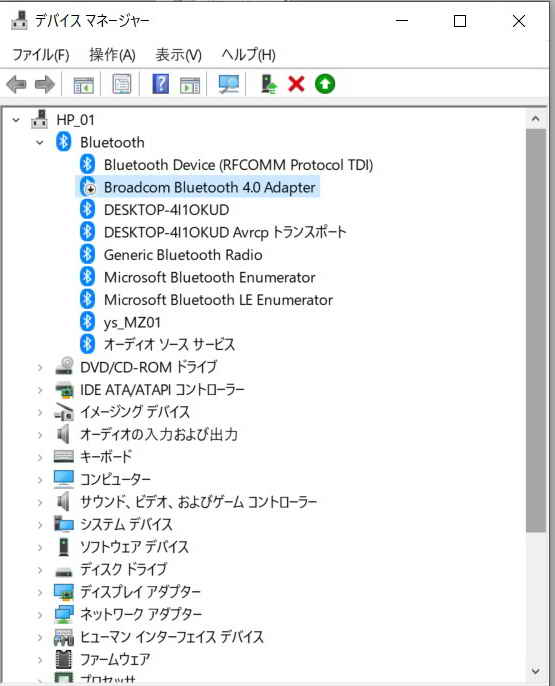Click the DVD/CD-ROM drive icon

pyautogui.click(x=64, y=366)
